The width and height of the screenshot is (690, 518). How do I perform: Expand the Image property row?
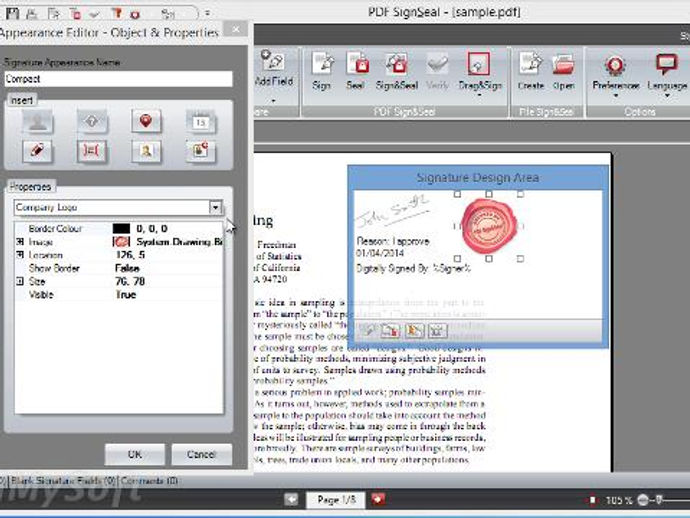pos(19,242)
